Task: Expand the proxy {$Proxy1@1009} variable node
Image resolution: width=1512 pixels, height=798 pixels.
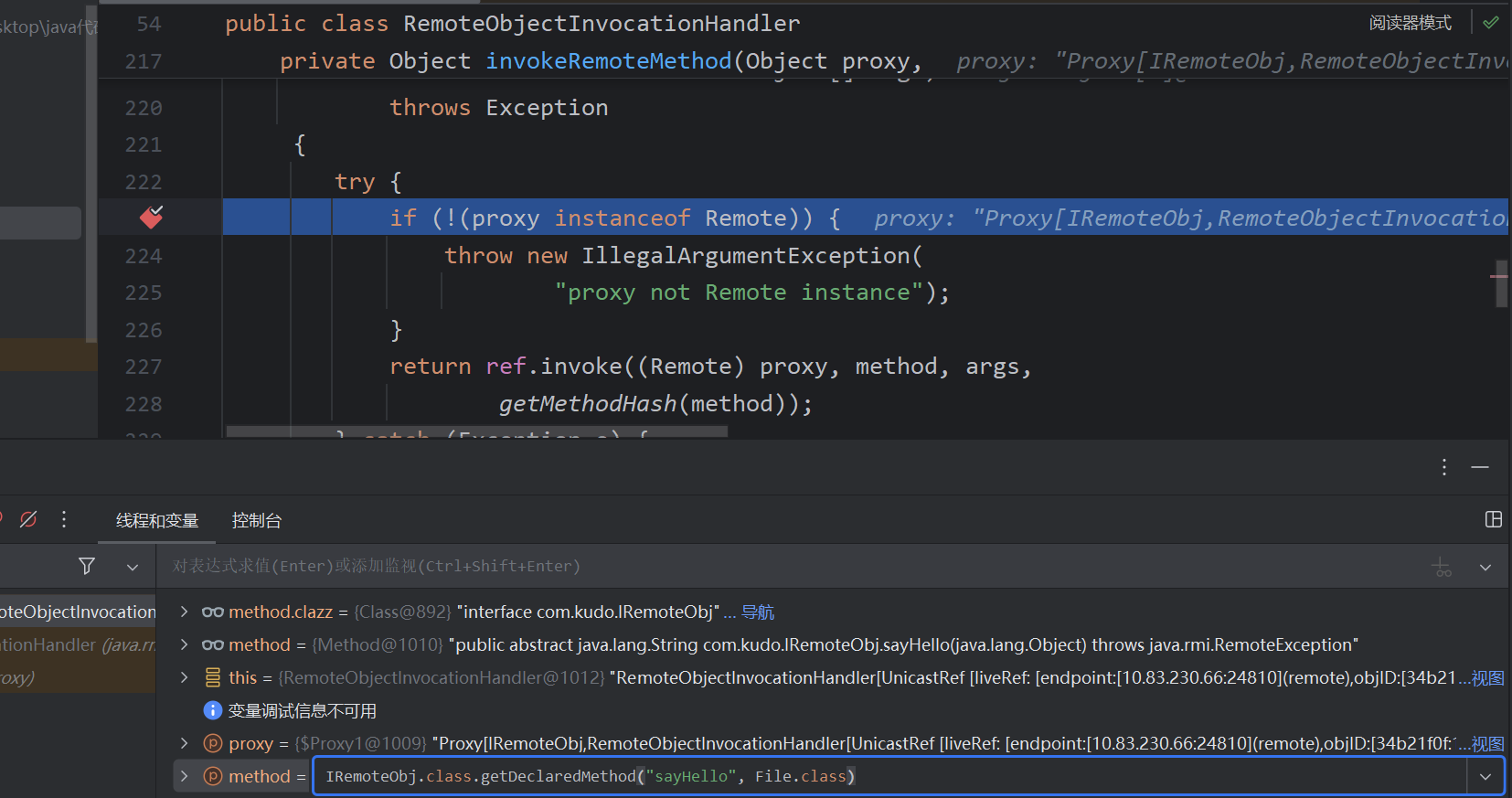Action: 184,743
